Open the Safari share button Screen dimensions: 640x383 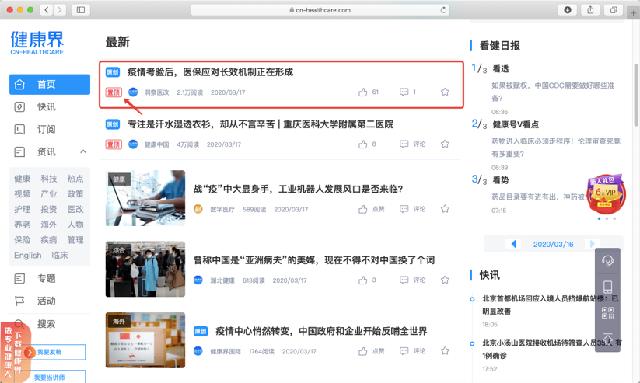pos(590,10)
